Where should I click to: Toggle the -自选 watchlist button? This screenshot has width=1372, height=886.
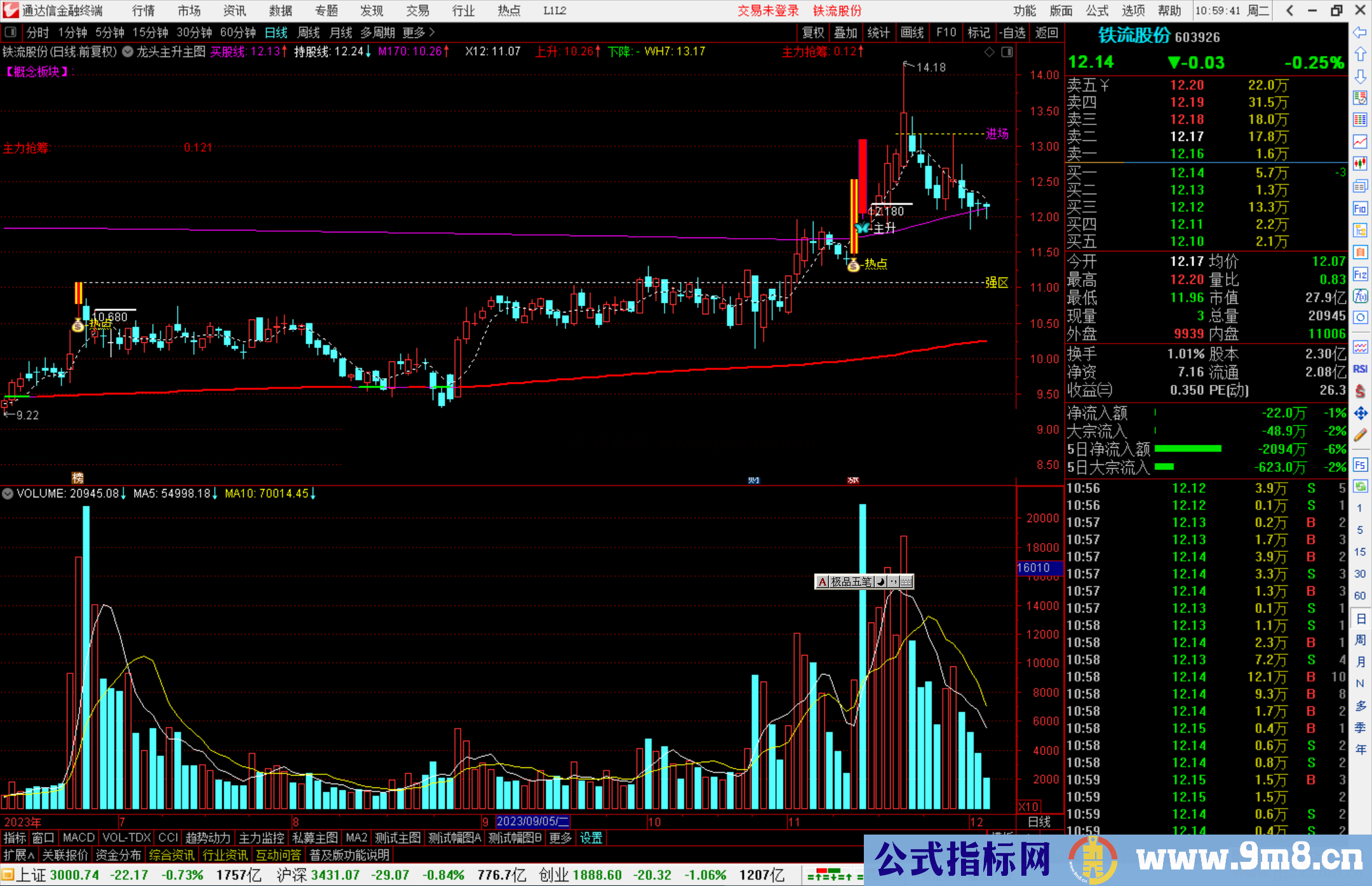[1011, 32]
